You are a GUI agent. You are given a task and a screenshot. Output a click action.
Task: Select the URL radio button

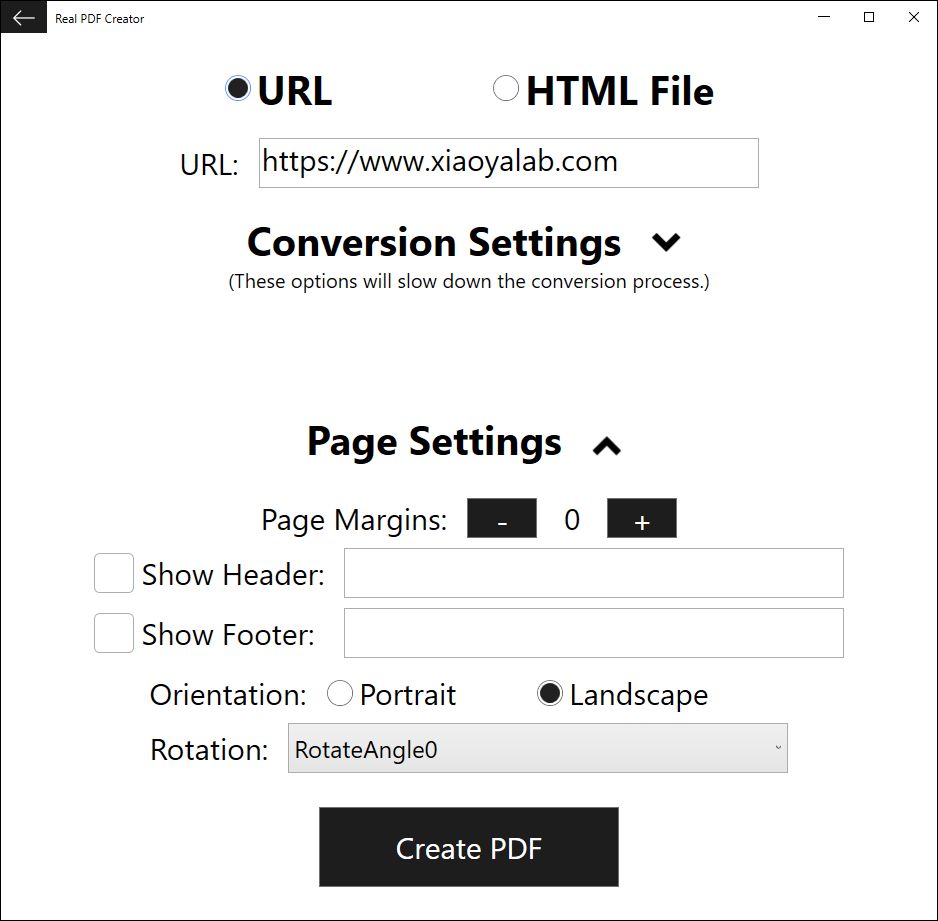click(237, 88)
